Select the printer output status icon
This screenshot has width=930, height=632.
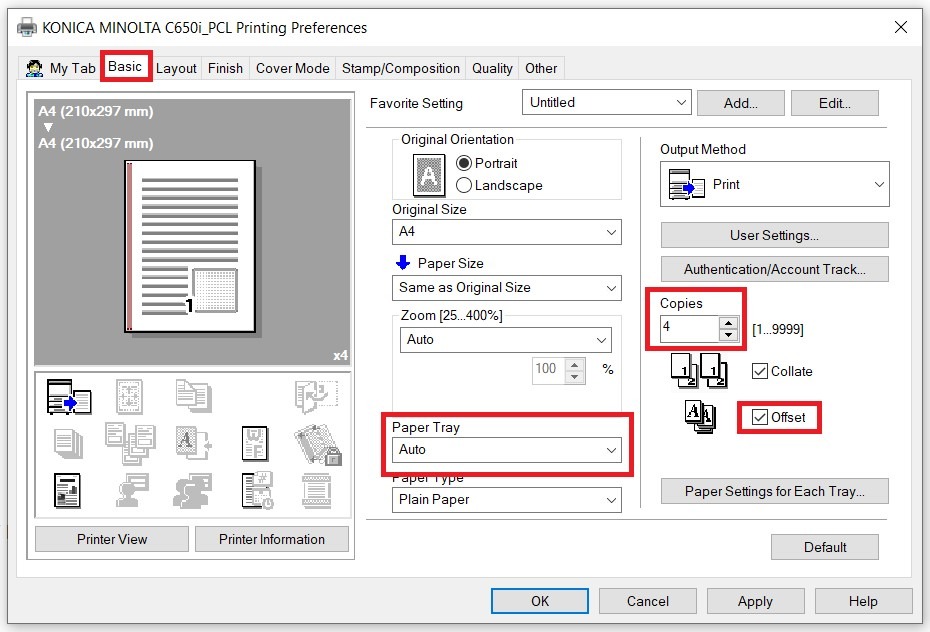point(68,397)
